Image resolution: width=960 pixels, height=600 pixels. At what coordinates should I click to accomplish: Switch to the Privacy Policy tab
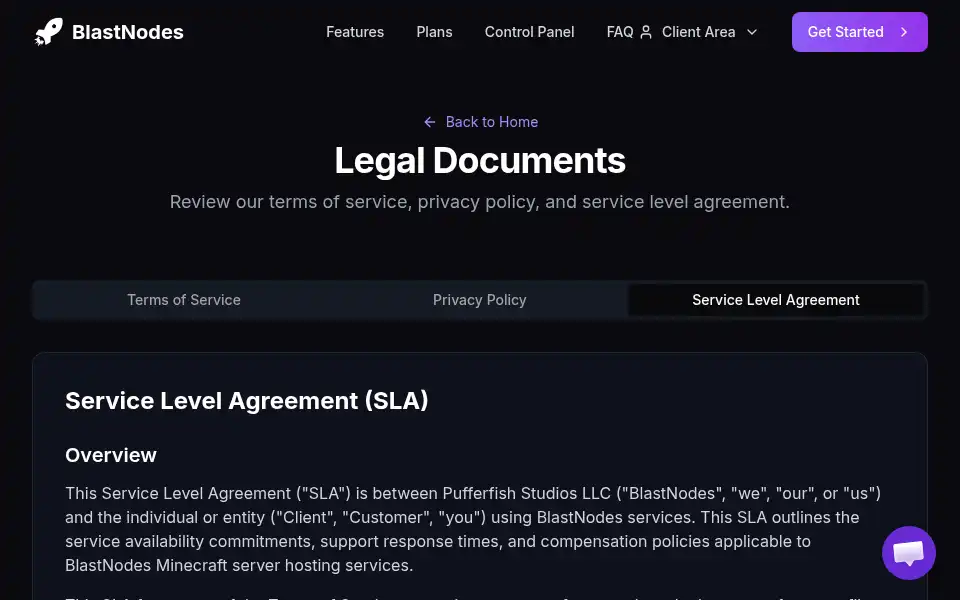479,300
